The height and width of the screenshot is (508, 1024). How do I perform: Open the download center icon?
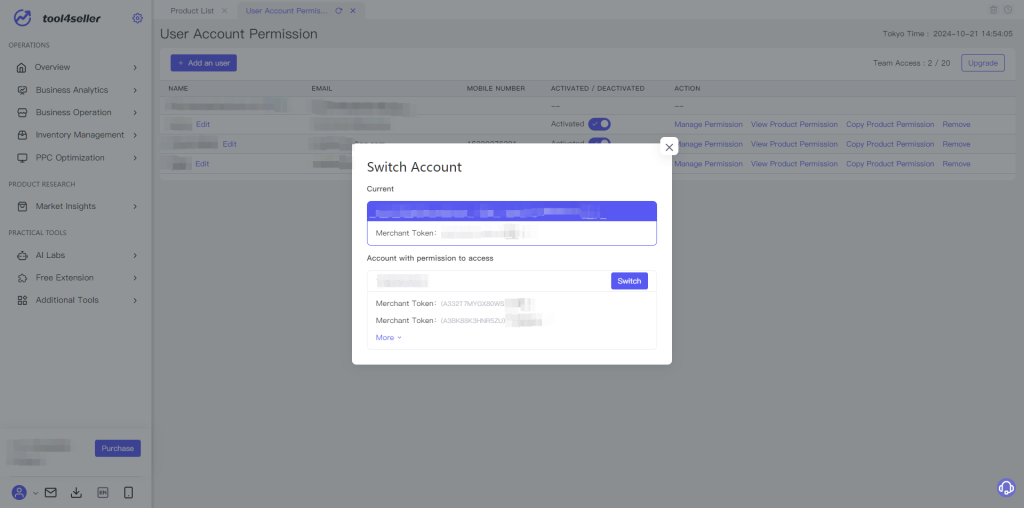click(76, 493)
